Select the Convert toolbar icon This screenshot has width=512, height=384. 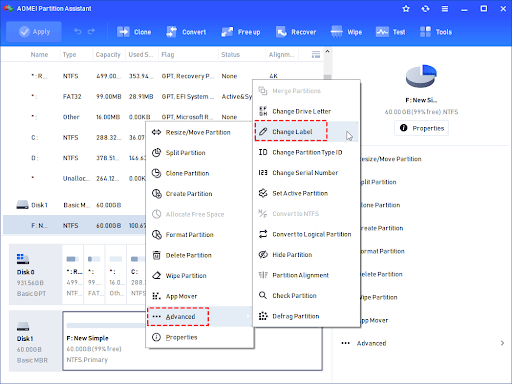click(186, 32)
